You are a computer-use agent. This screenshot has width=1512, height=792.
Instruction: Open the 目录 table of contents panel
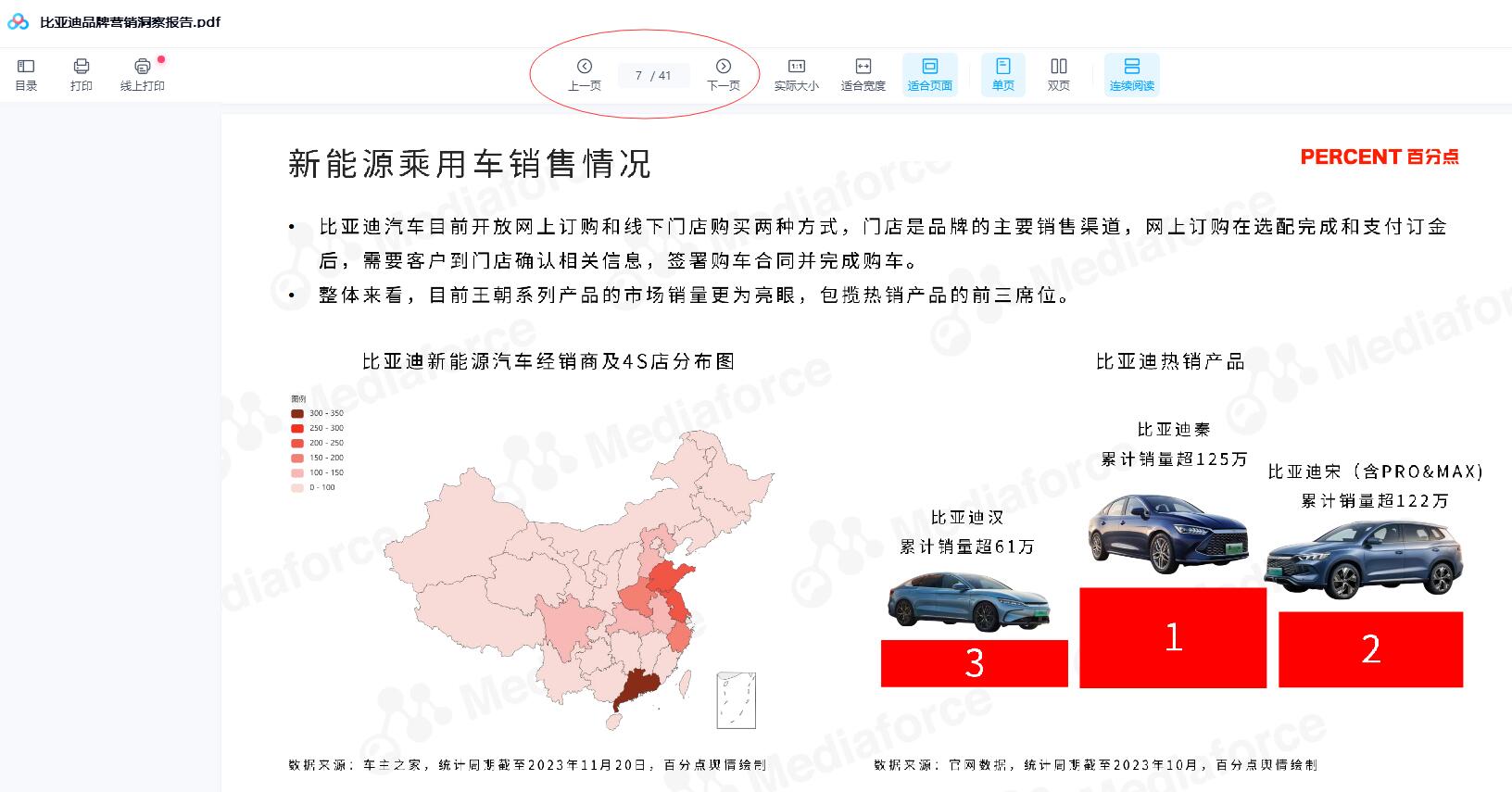[26, 74]
